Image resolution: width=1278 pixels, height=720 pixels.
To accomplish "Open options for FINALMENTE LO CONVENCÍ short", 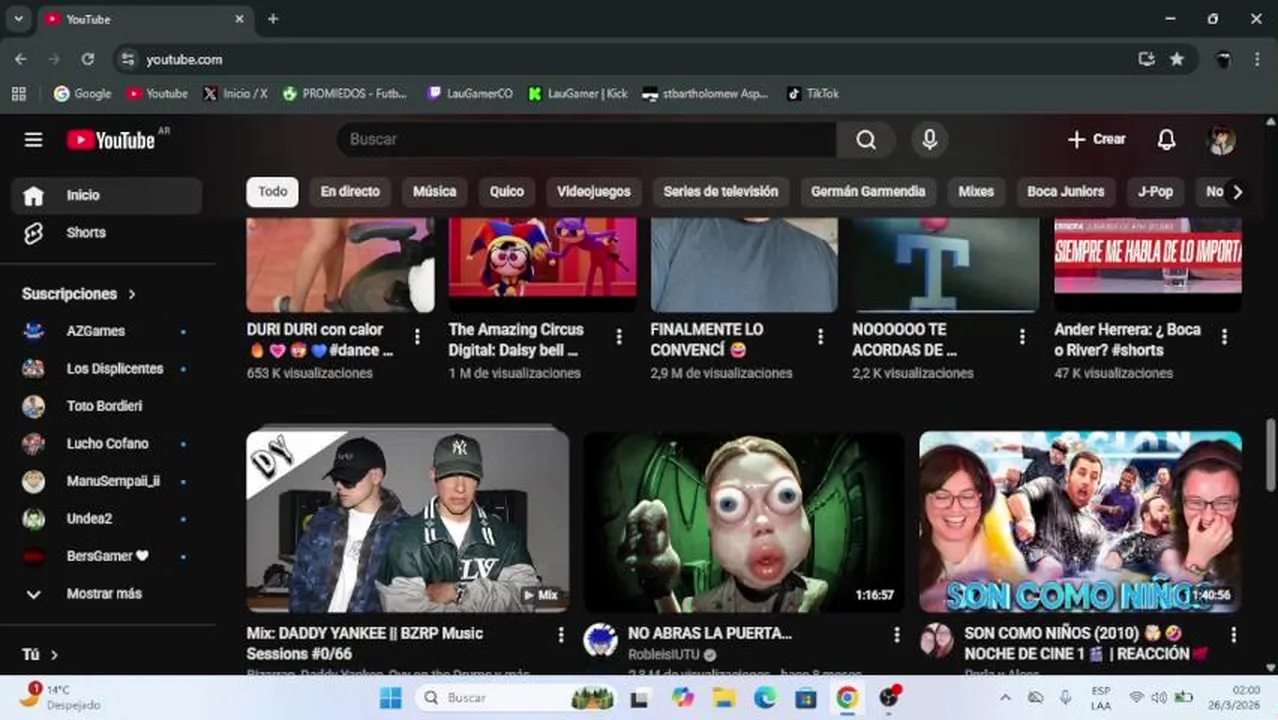I will (820, 338).
